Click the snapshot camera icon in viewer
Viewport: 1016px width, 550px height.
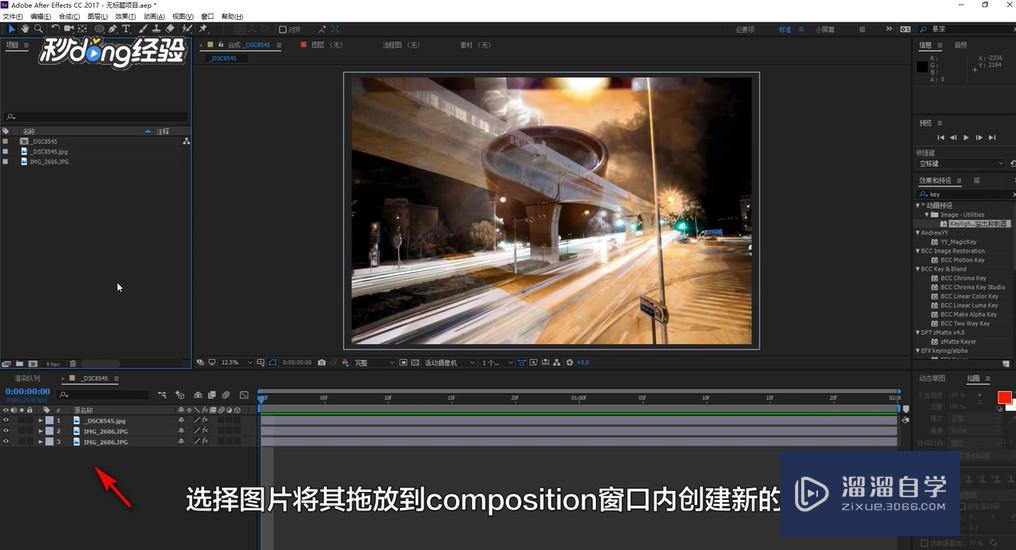[321, 363]
